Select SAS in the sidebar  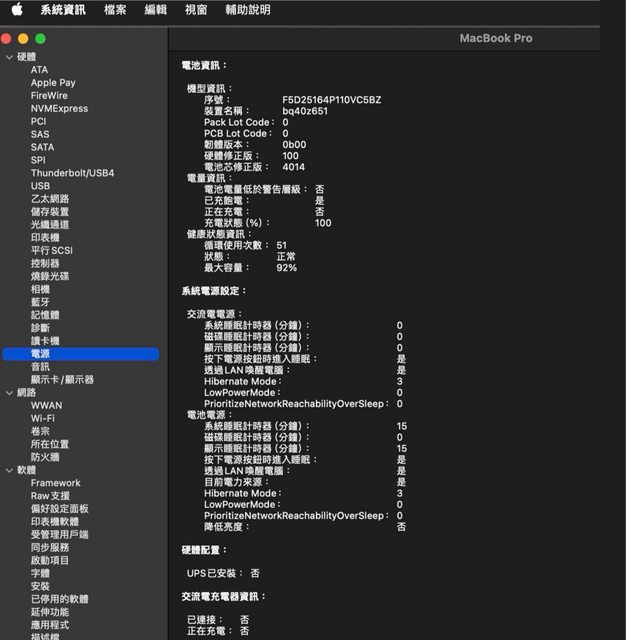click(x=40, y=134)
